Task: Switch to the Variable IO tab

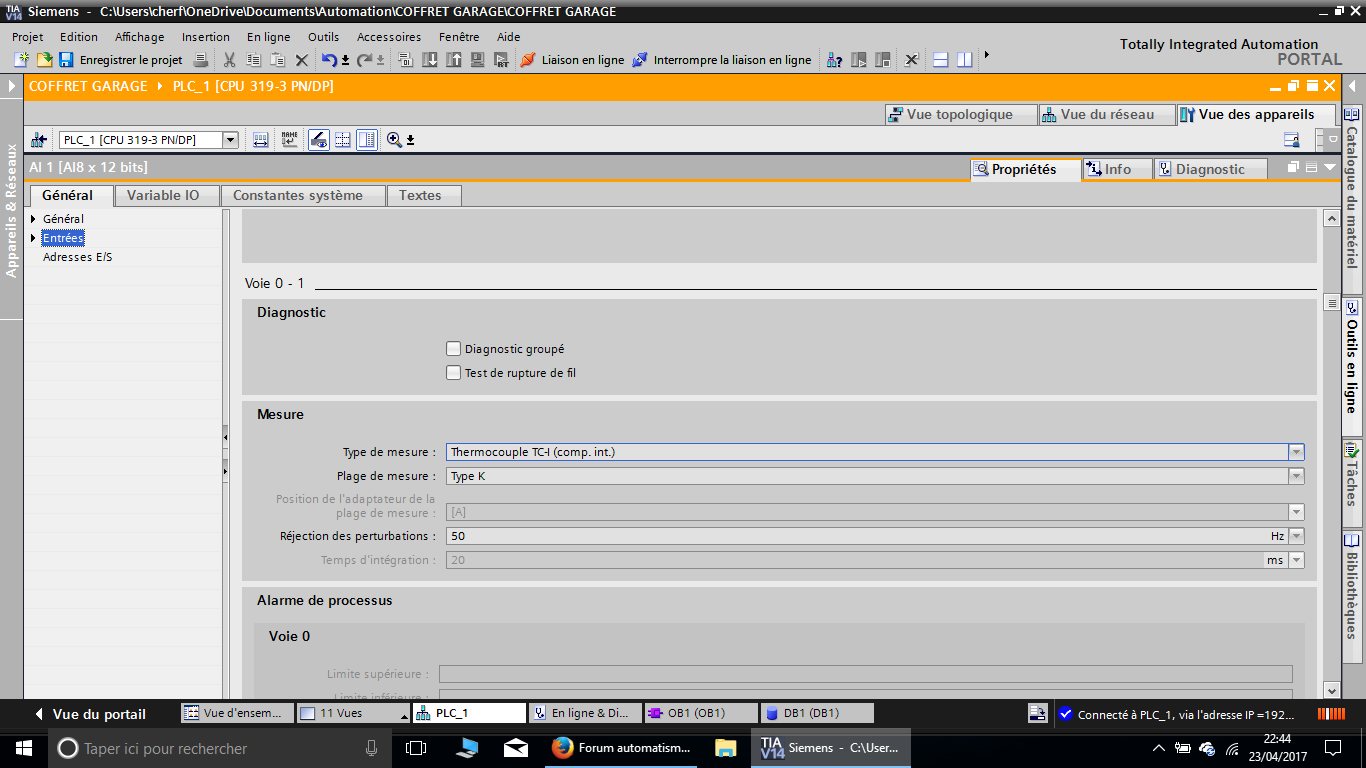Action: click(163, 195)
